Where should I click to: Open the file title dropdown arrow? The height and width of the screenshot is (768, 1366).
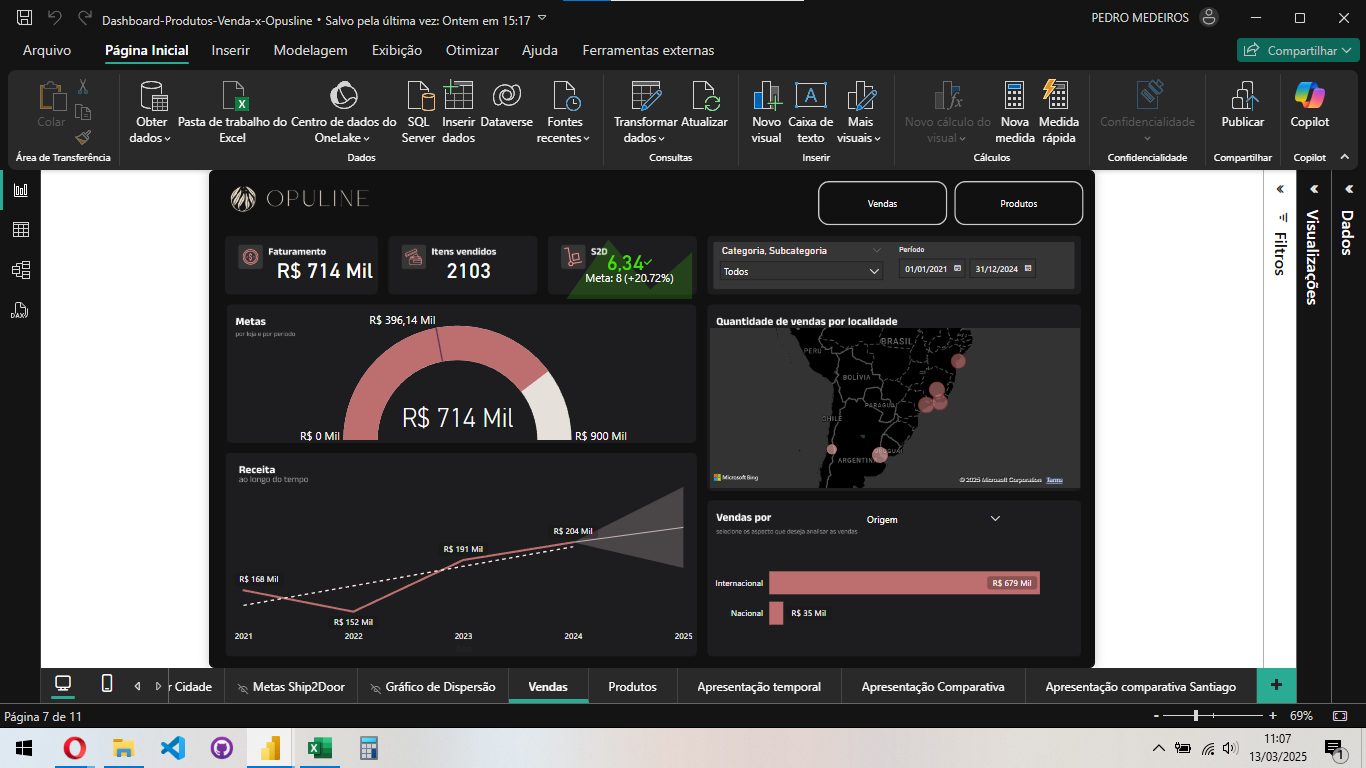542,18
